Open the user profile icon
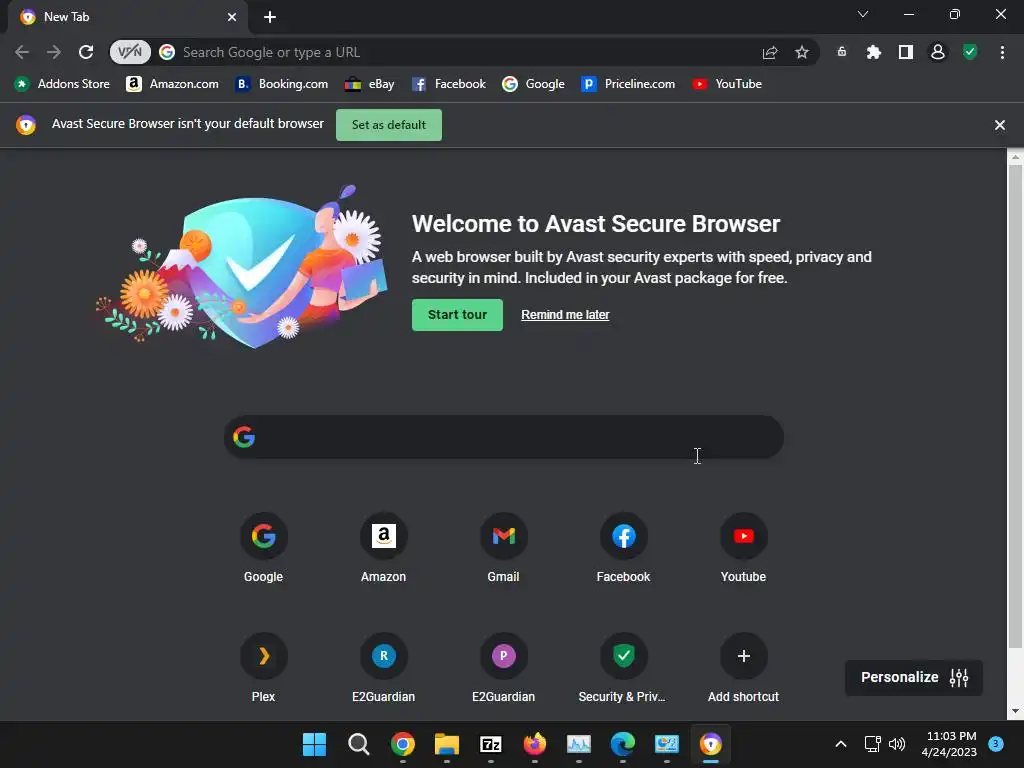1024x768 pixels. pyautogui.click(x=937, y=52)
